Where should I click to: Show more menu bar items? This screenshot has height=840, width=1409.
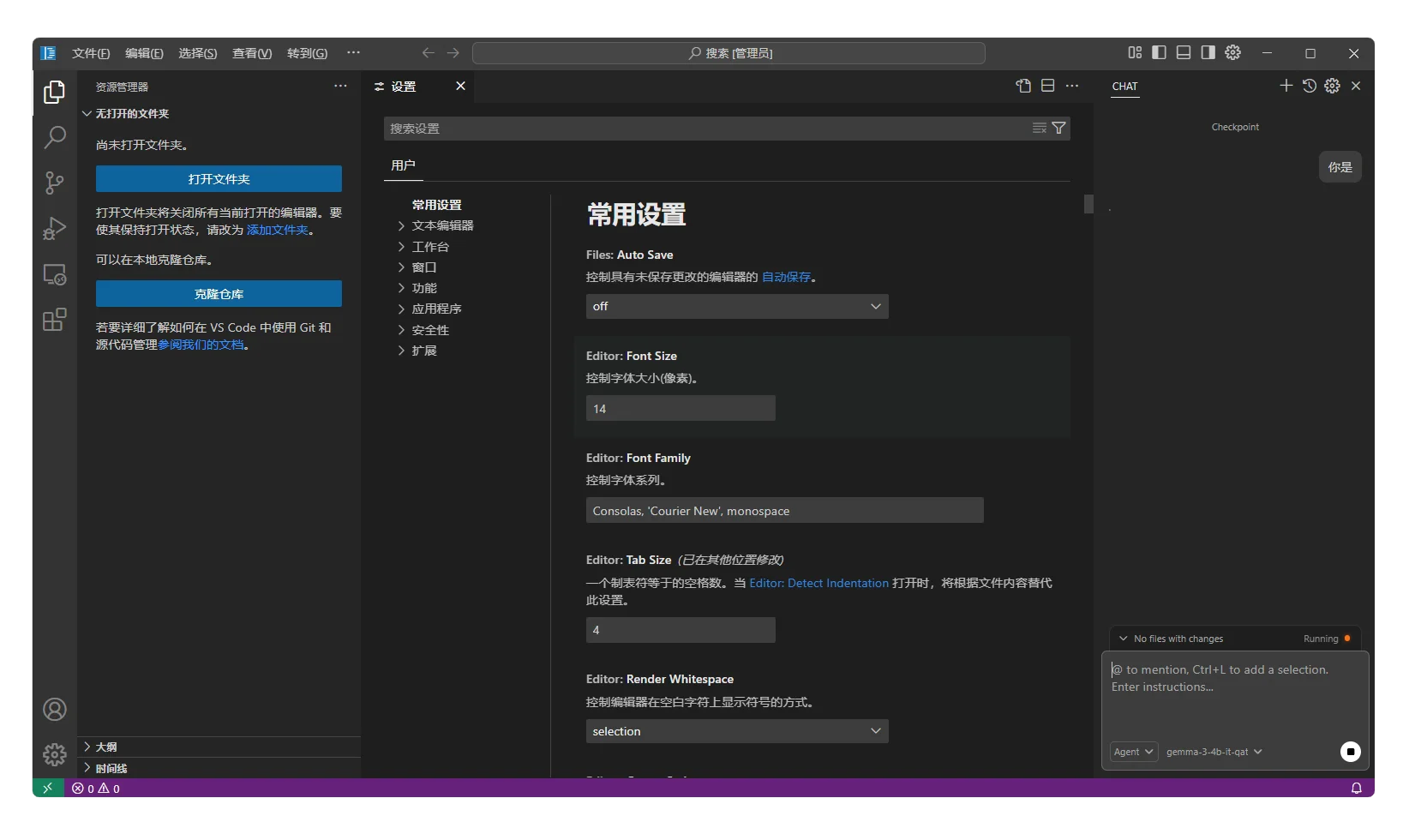353,53
